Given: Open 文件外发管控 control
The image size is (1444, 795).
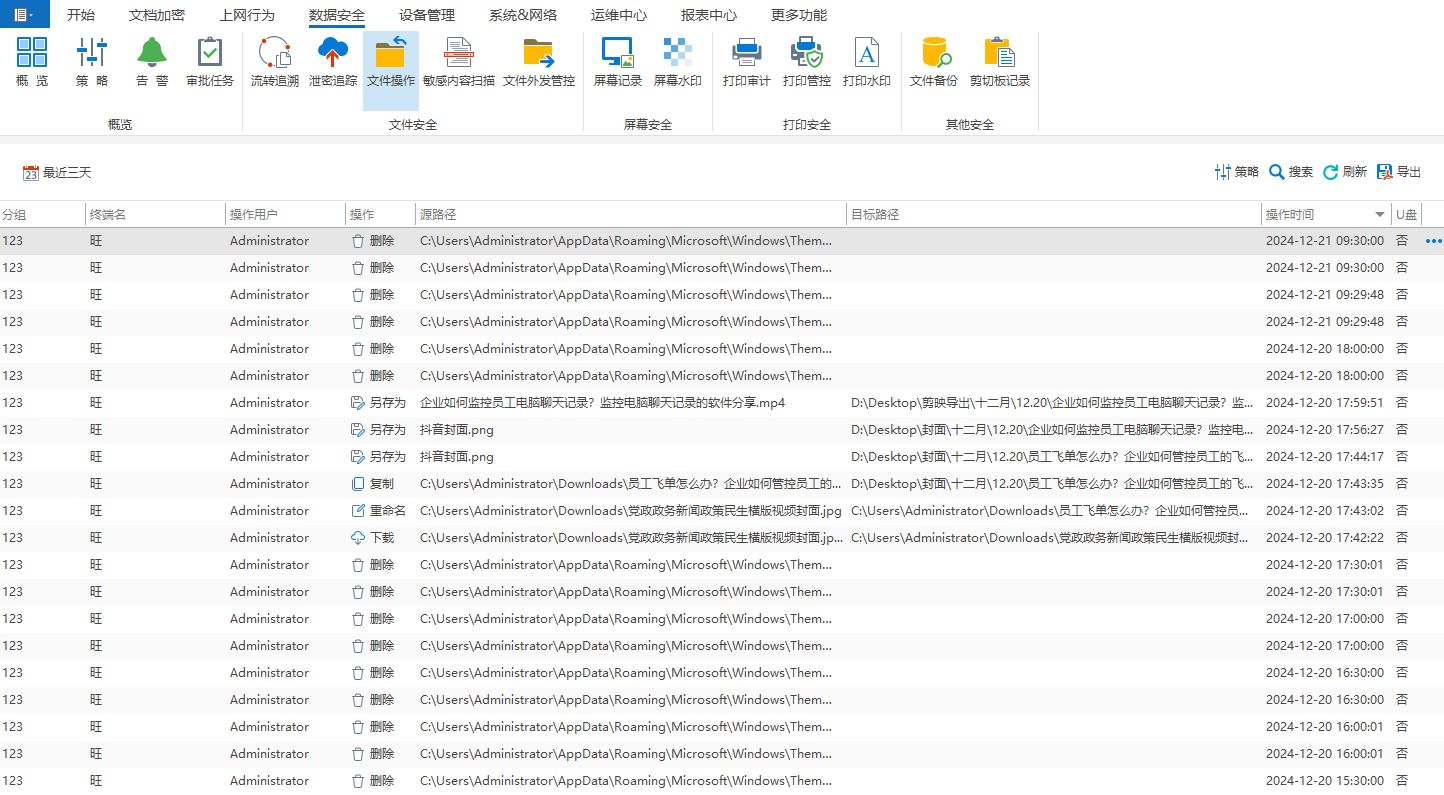Looking at the screenshot, I should point(538,62).
